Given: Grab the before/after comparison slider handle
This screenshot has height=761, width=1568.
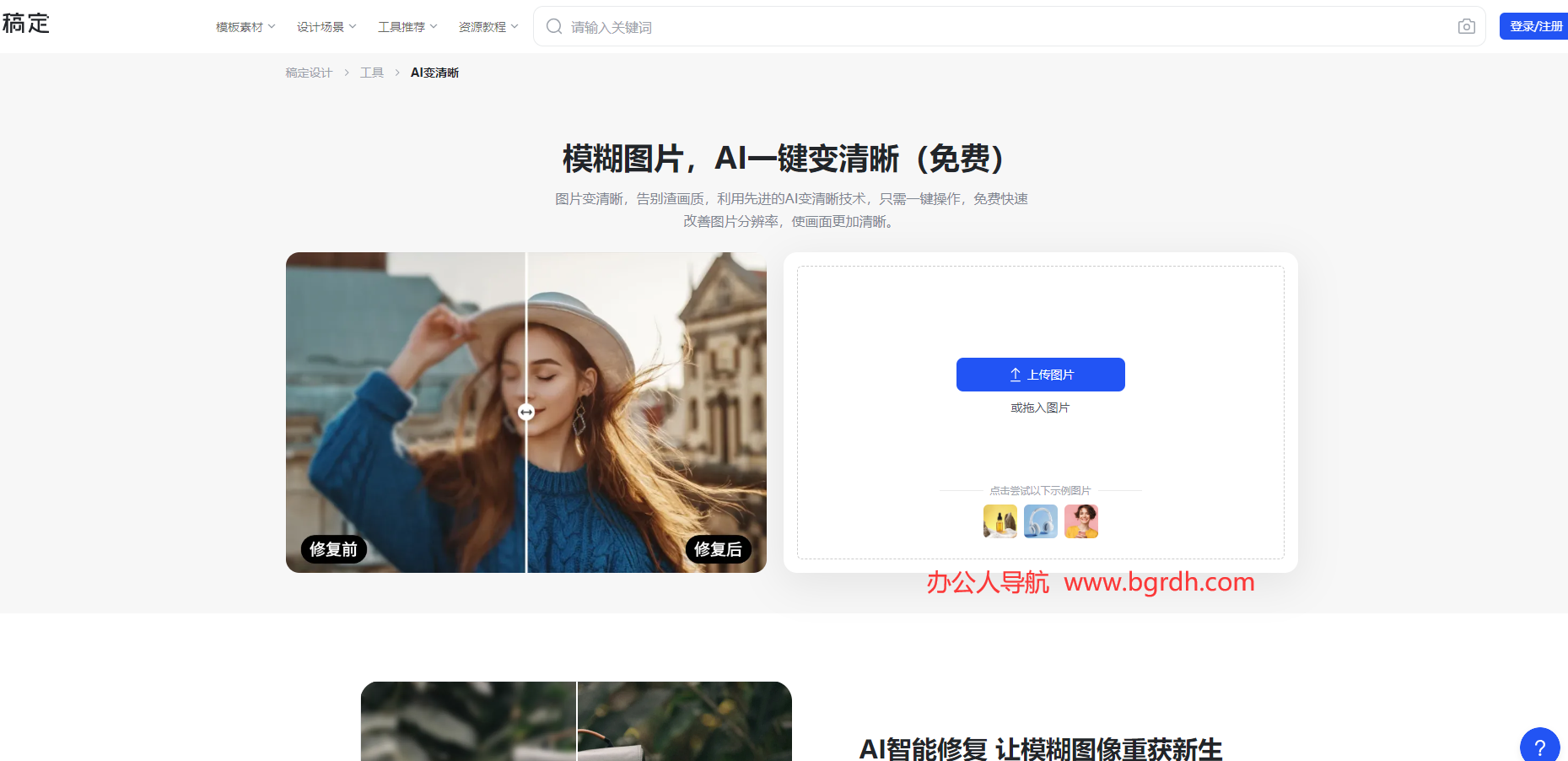Looking at the screenshot, I should (526, 413).
